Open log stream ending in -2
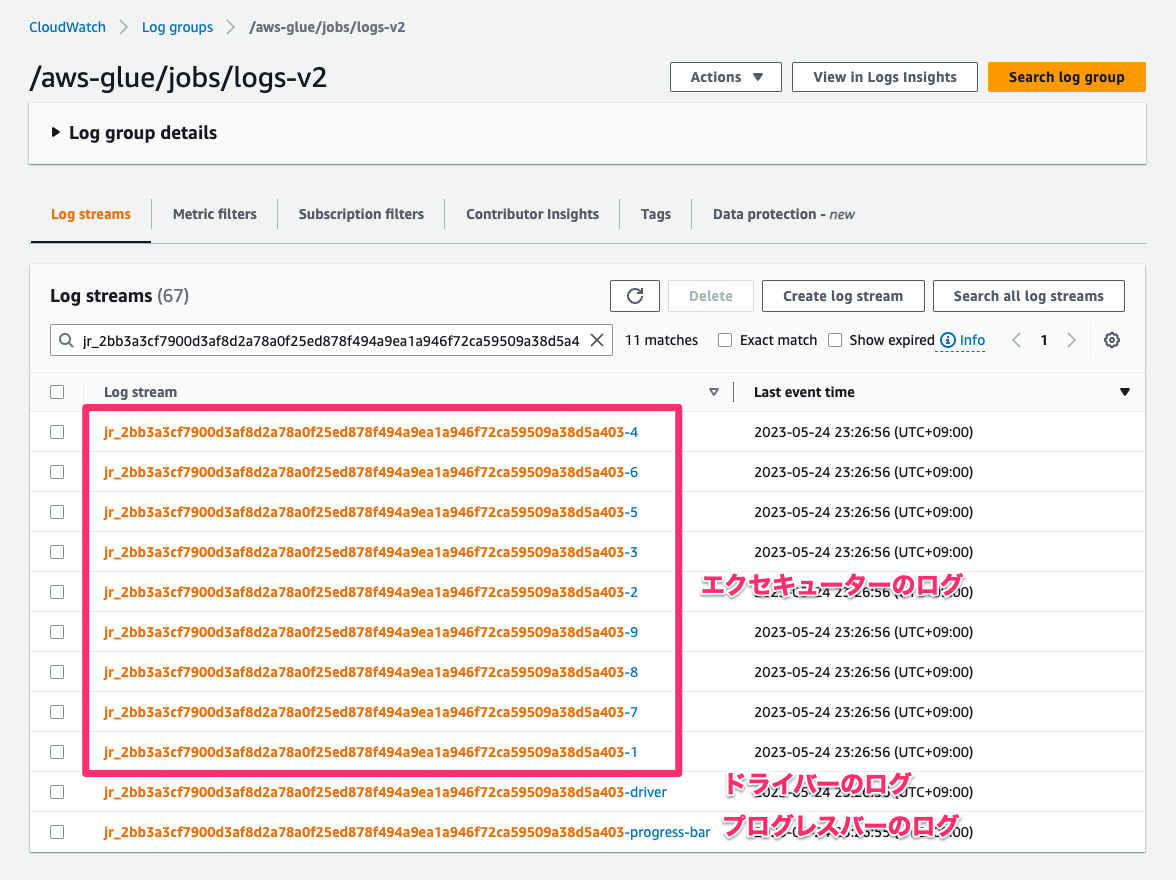This screenshot has height=880, width=1176. [x=370, y=592]
